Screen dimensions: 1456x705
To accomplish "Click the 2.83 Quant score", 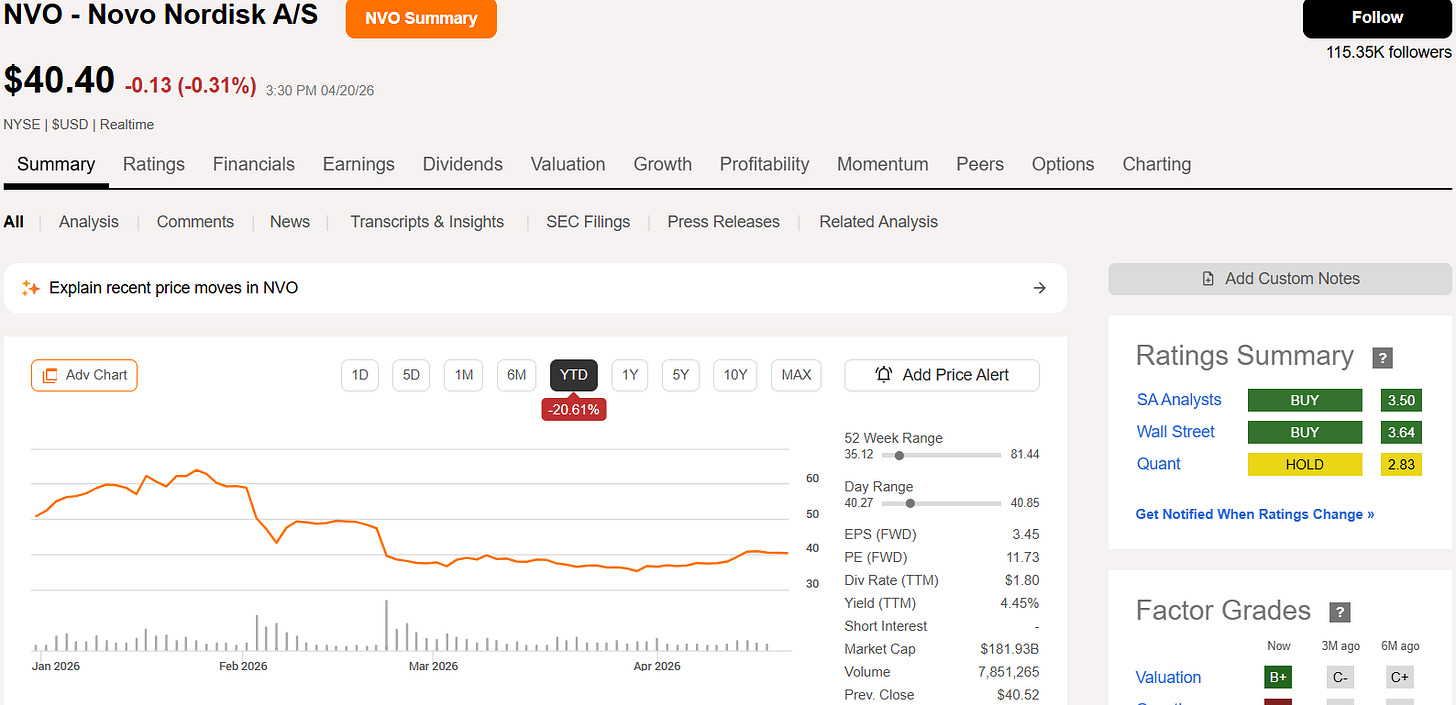I will 1401,464.
